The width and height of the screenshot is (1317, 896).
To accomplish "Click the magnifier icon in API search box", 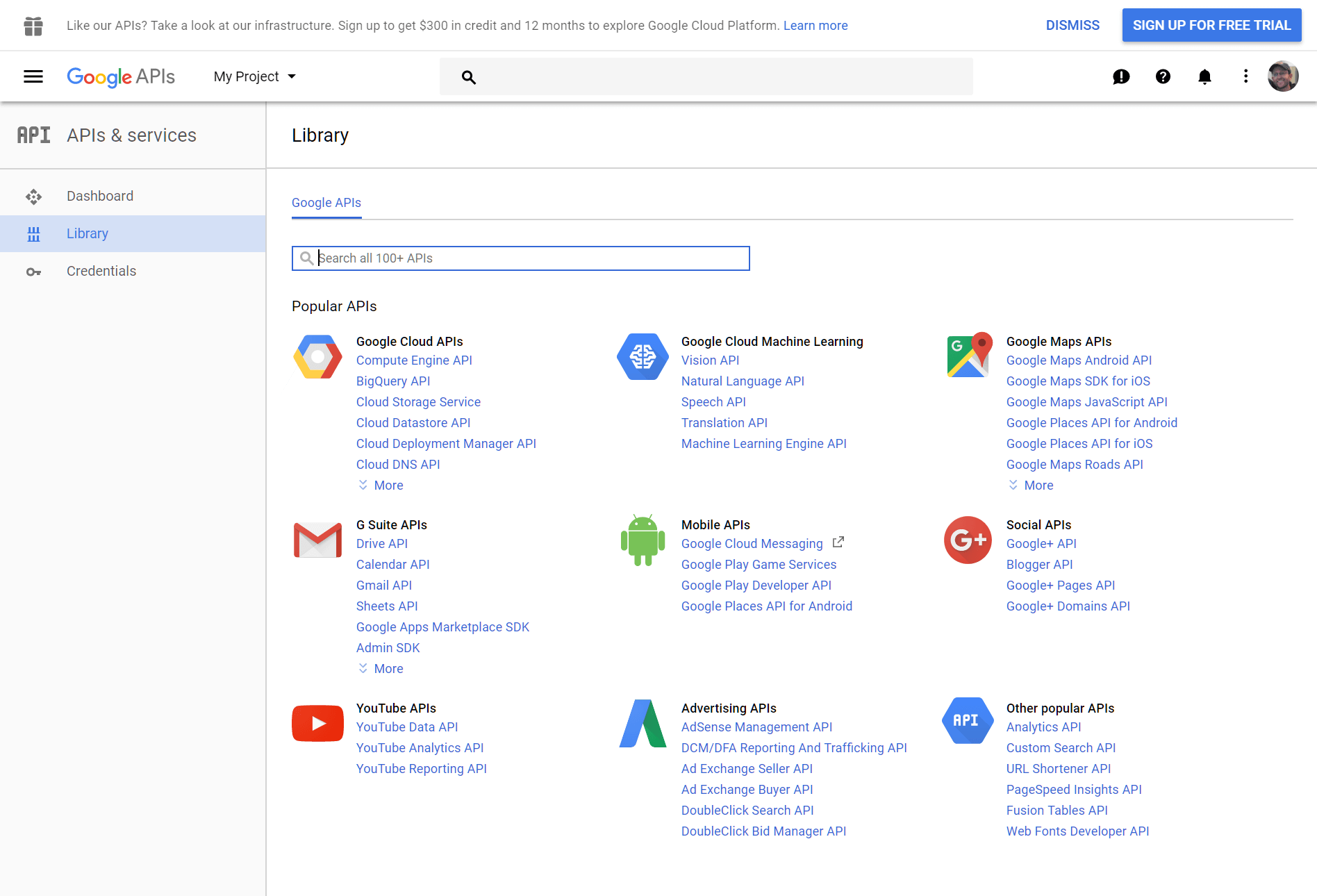I will [306, 258].
